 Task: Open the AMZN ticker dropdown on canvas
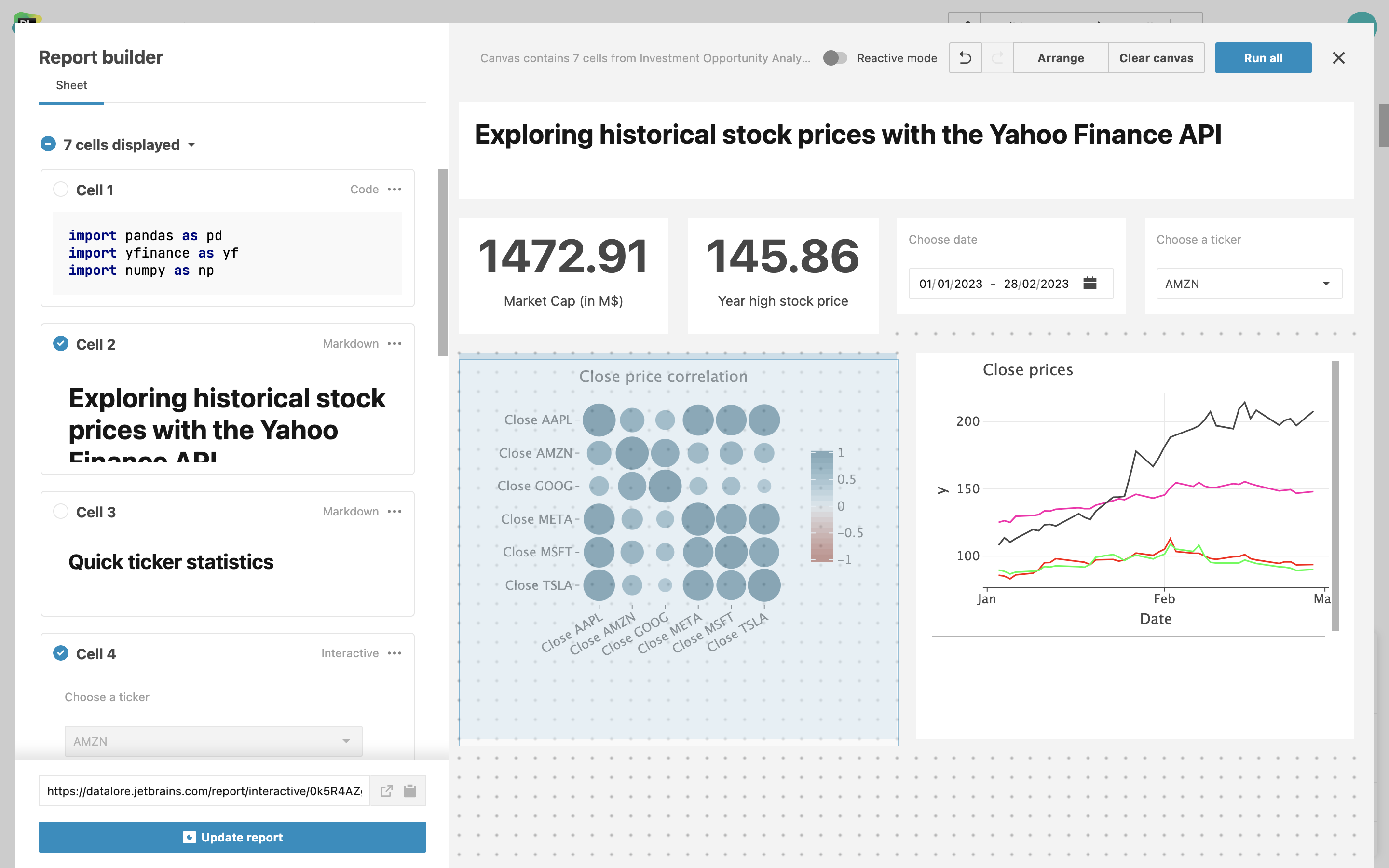pos(1248,284)
